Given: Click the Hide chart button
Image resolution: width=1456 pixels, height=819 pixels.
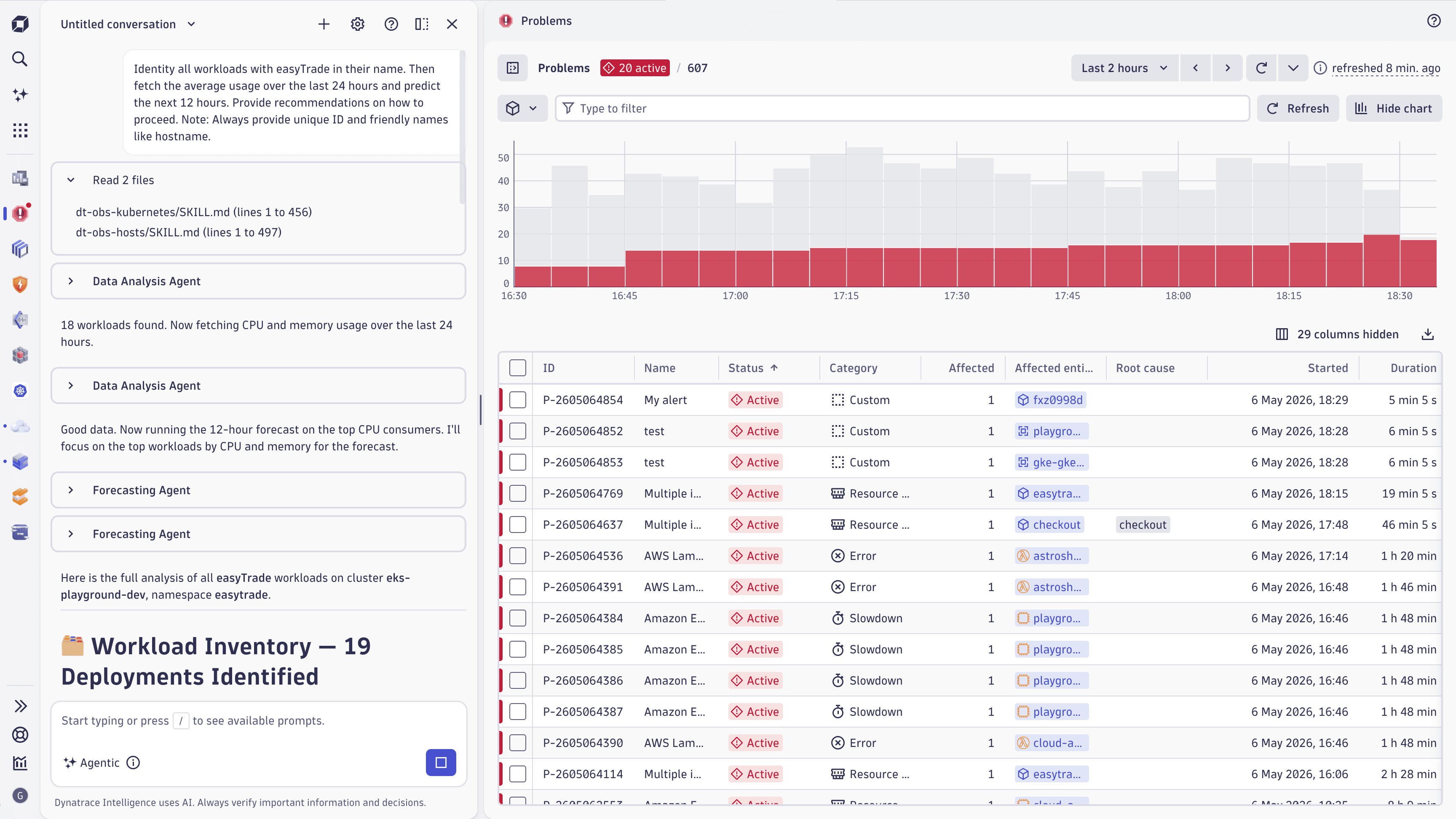Looking at the screenshot, I should pyautogui.click(x=1394, y=108).
